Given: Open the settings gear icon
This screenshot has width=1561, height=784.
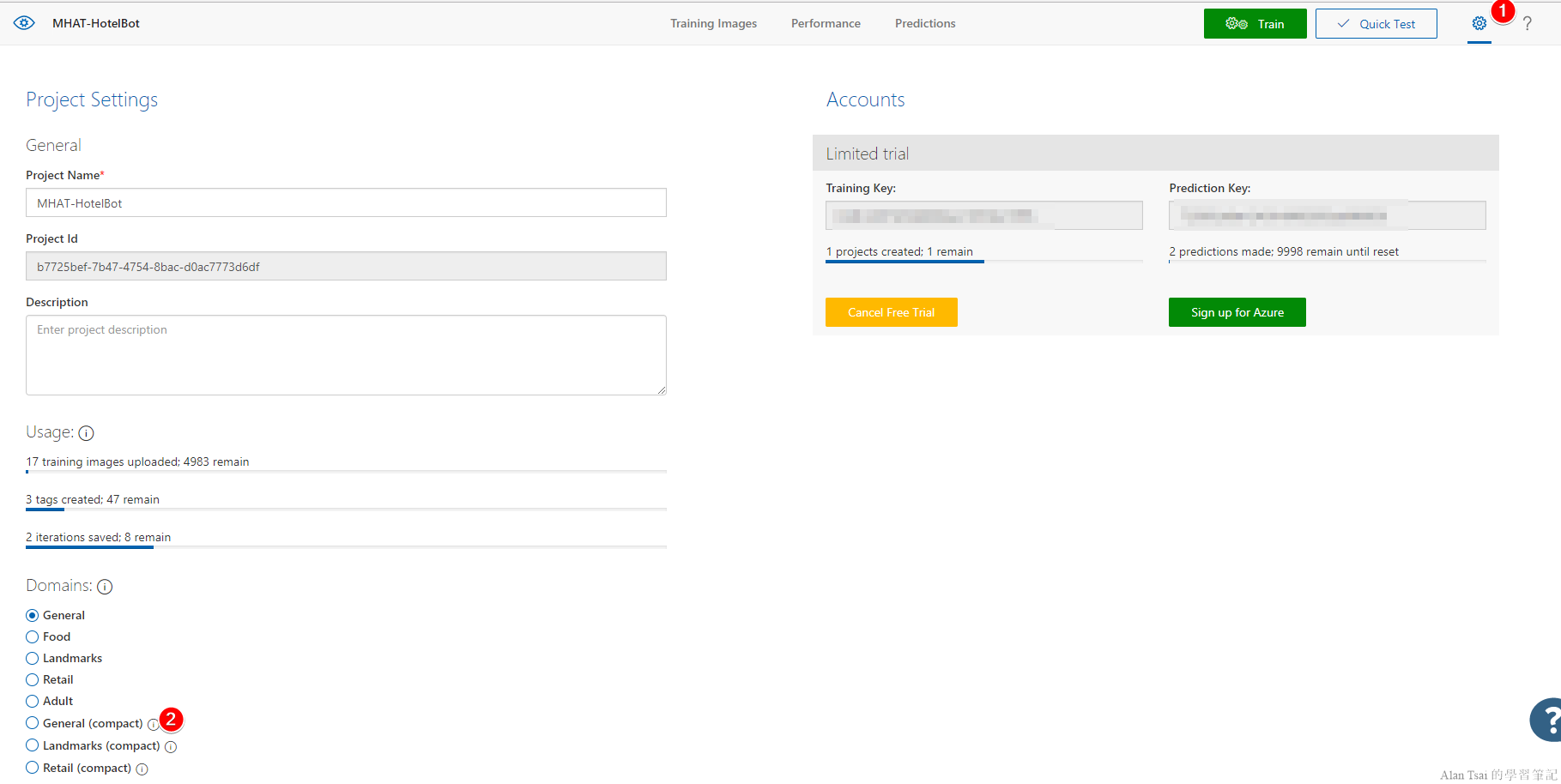Looking at the screenshot, I should [x=1479, y=23].
